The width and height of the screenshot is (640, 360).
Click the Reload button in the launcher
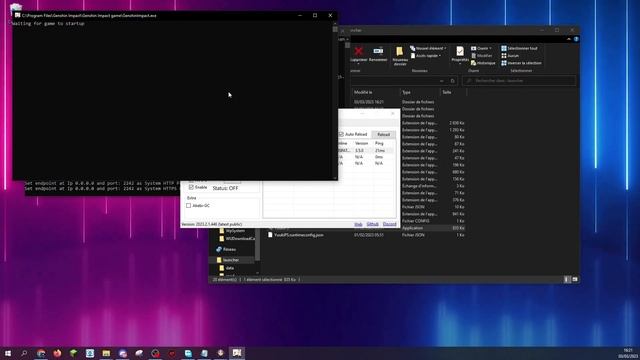383,134
